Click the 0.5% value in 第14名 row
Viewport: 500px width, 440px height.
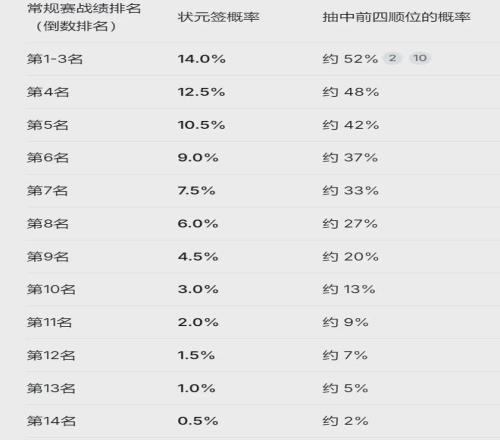(x=198, y=421)
